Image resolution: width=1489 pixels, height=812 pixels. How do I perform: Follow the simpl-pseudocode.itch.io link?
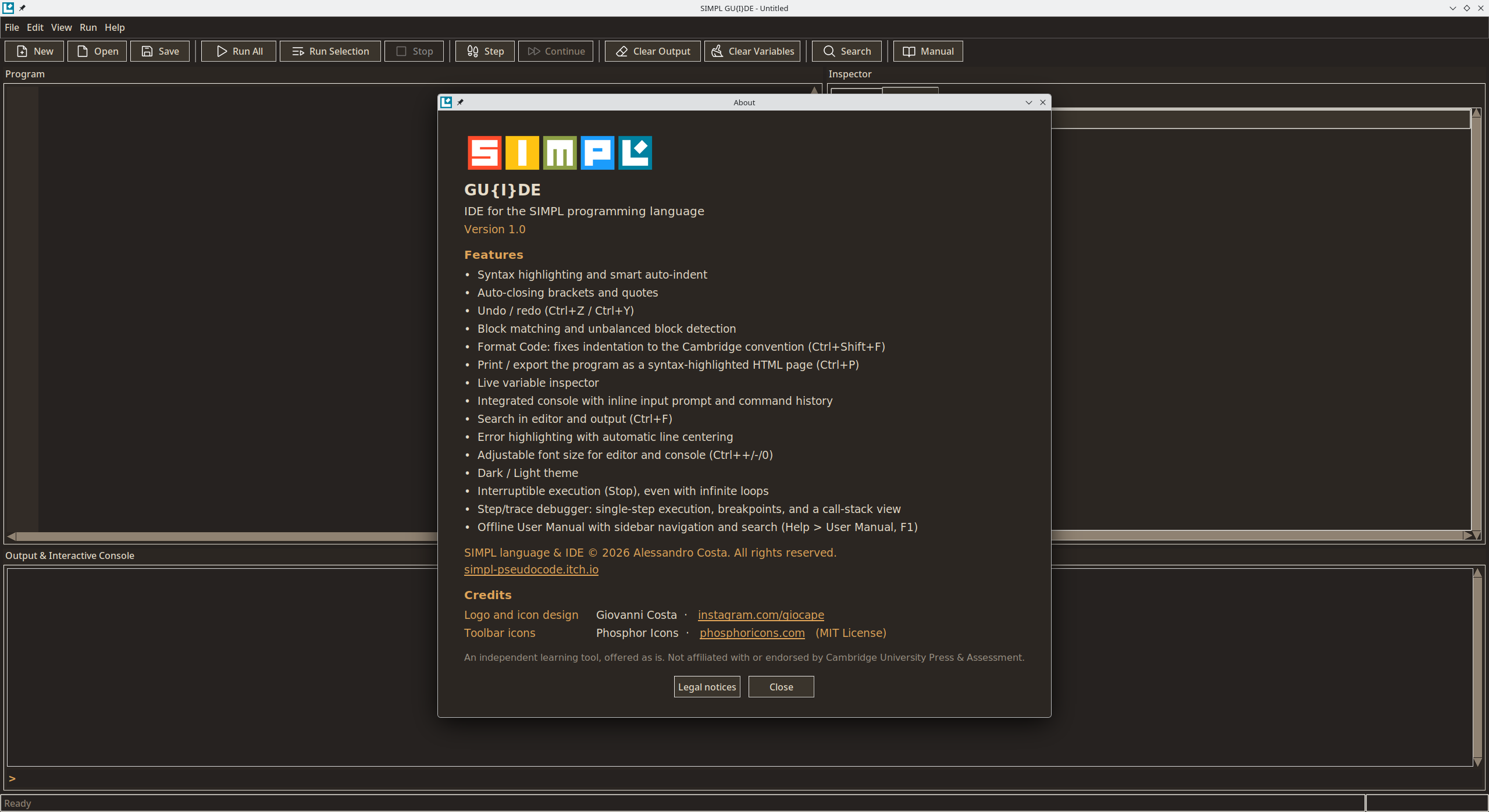(531, 569)
